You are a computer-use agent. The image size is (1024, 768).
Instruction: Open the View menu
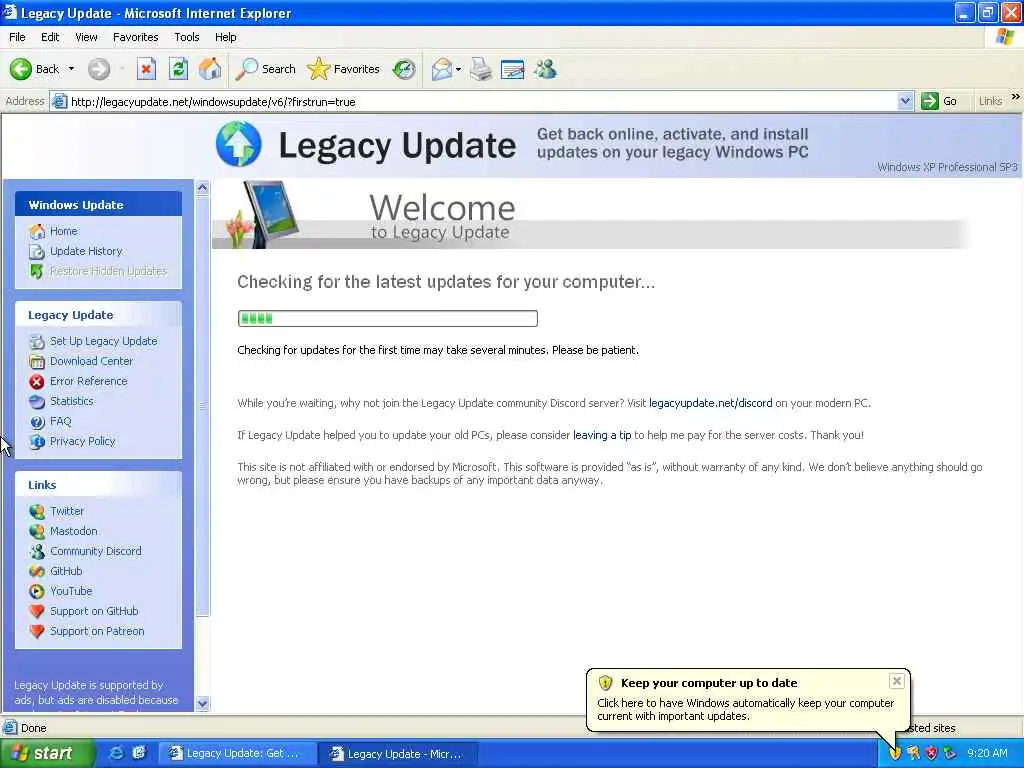tap(86, 37)
